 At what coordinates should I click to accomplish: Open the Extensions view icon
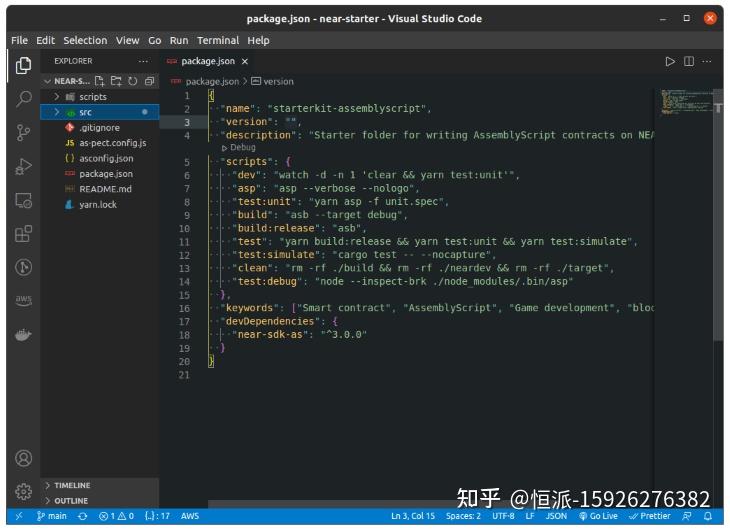(x=23, y=234)
